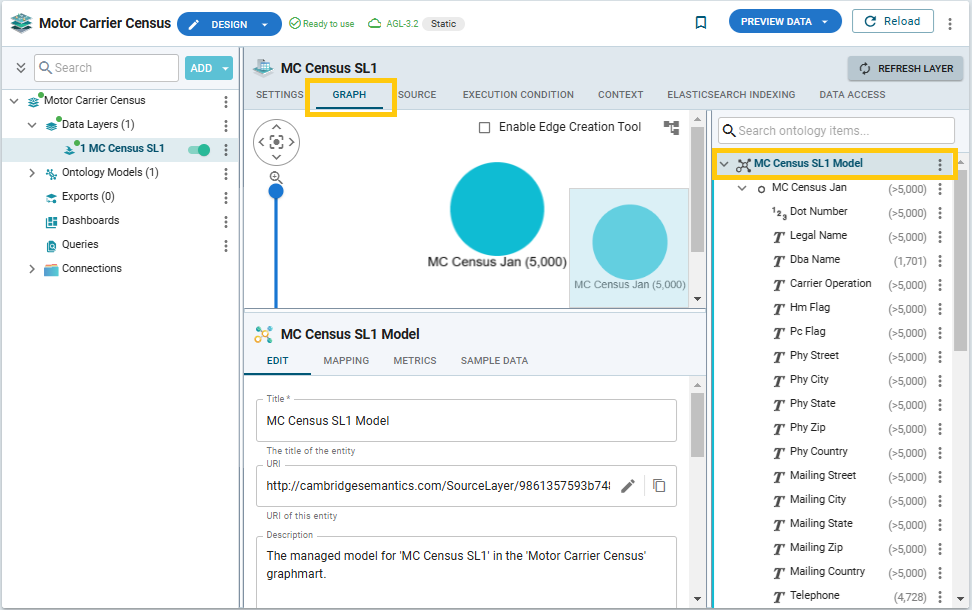Image resolution: width=972 pixels, height=610 pixels.
Task: Expand the Ontology Models tree node
Action: [32, 173]
